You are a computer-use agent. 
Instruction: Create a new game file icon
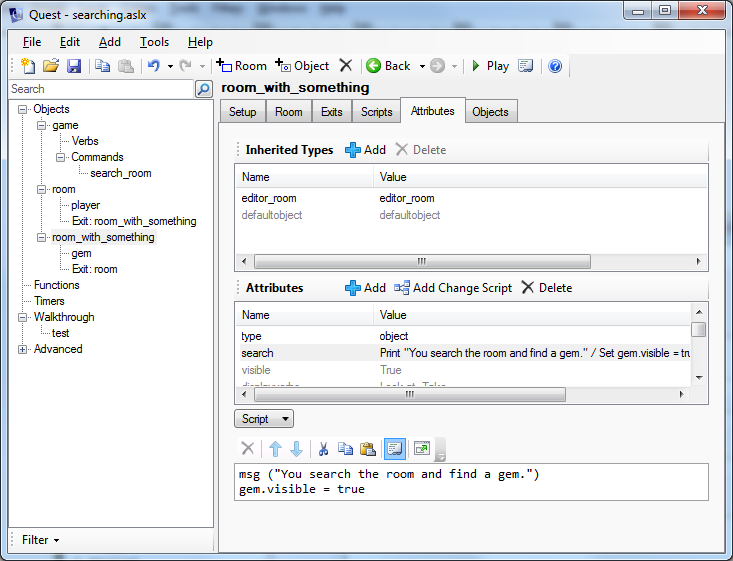point(29,66)
